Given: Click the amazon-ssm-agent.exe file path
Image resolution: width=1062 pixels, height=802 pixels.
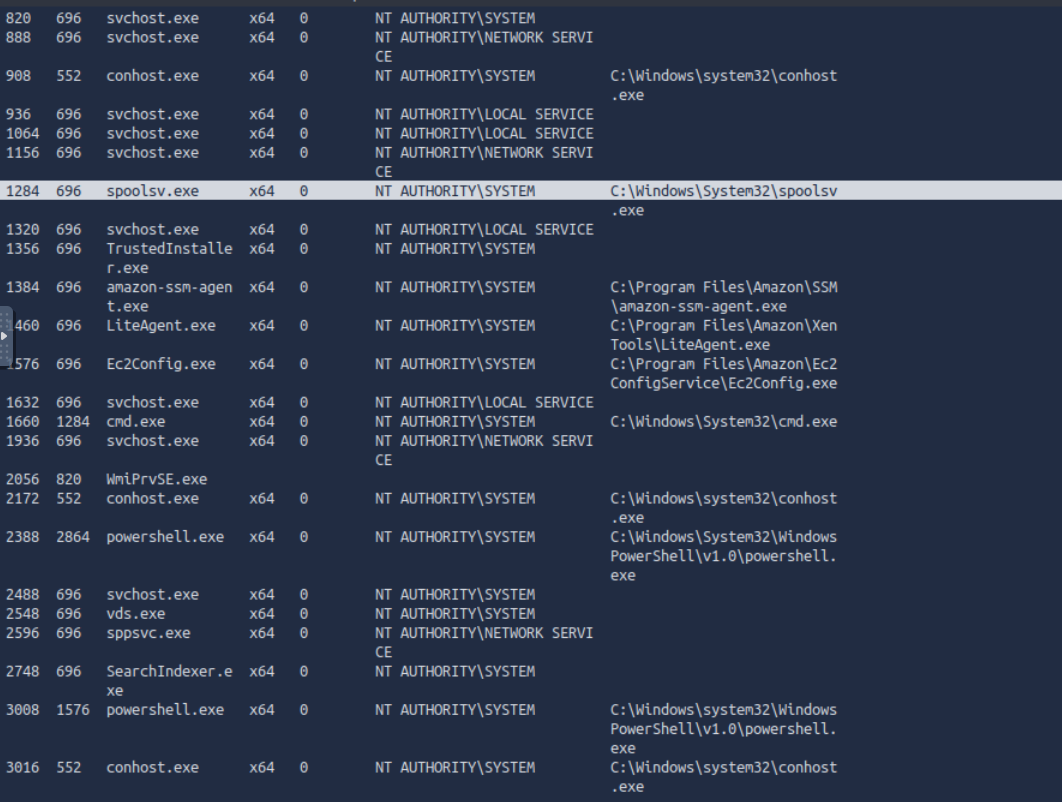Looking at the screenshot, I should tap(723, 297).
